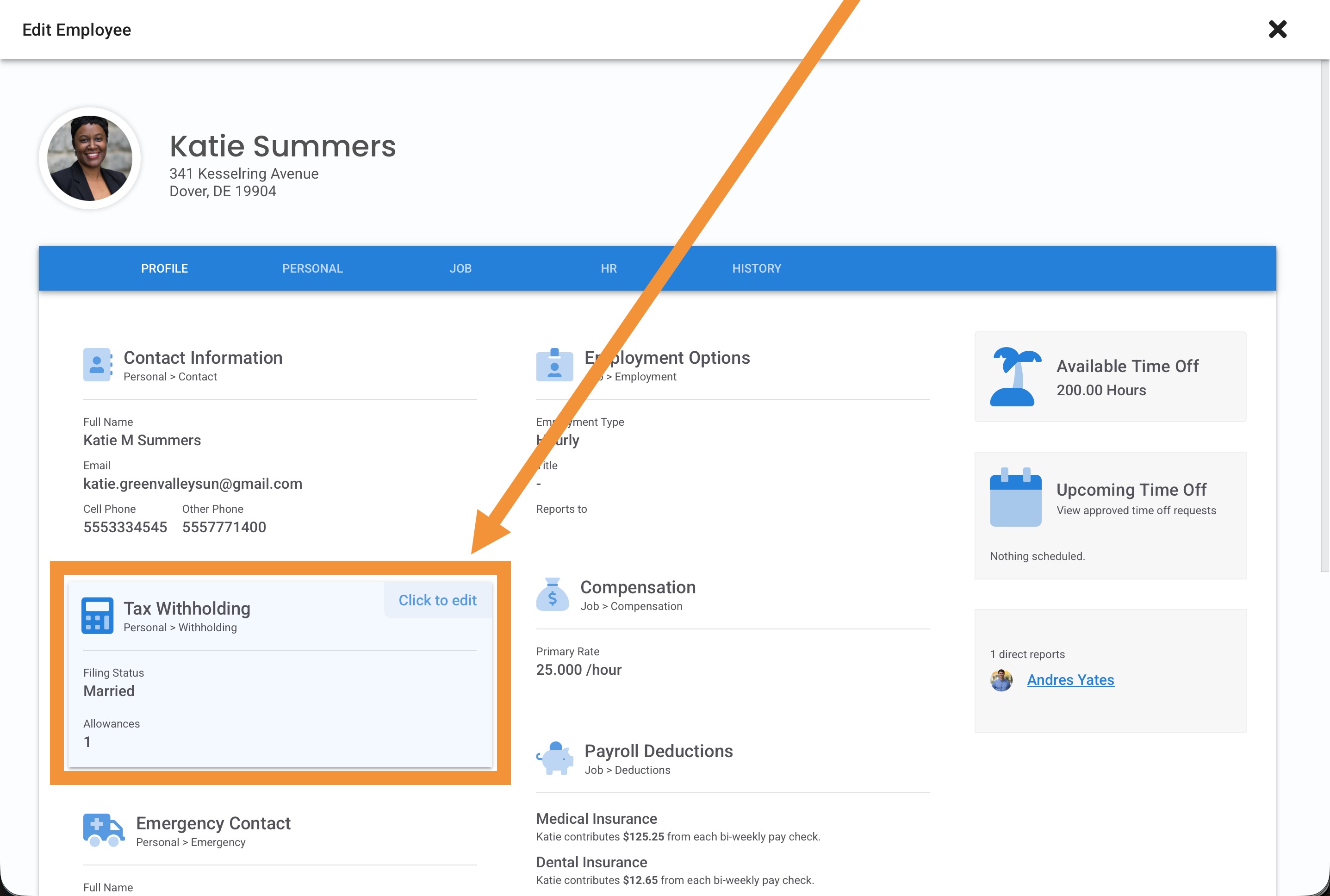The width and height of the screenshot is (1330, 896).
Task: Click the Tax Withholding calculator icon
Action: [97, 616]
